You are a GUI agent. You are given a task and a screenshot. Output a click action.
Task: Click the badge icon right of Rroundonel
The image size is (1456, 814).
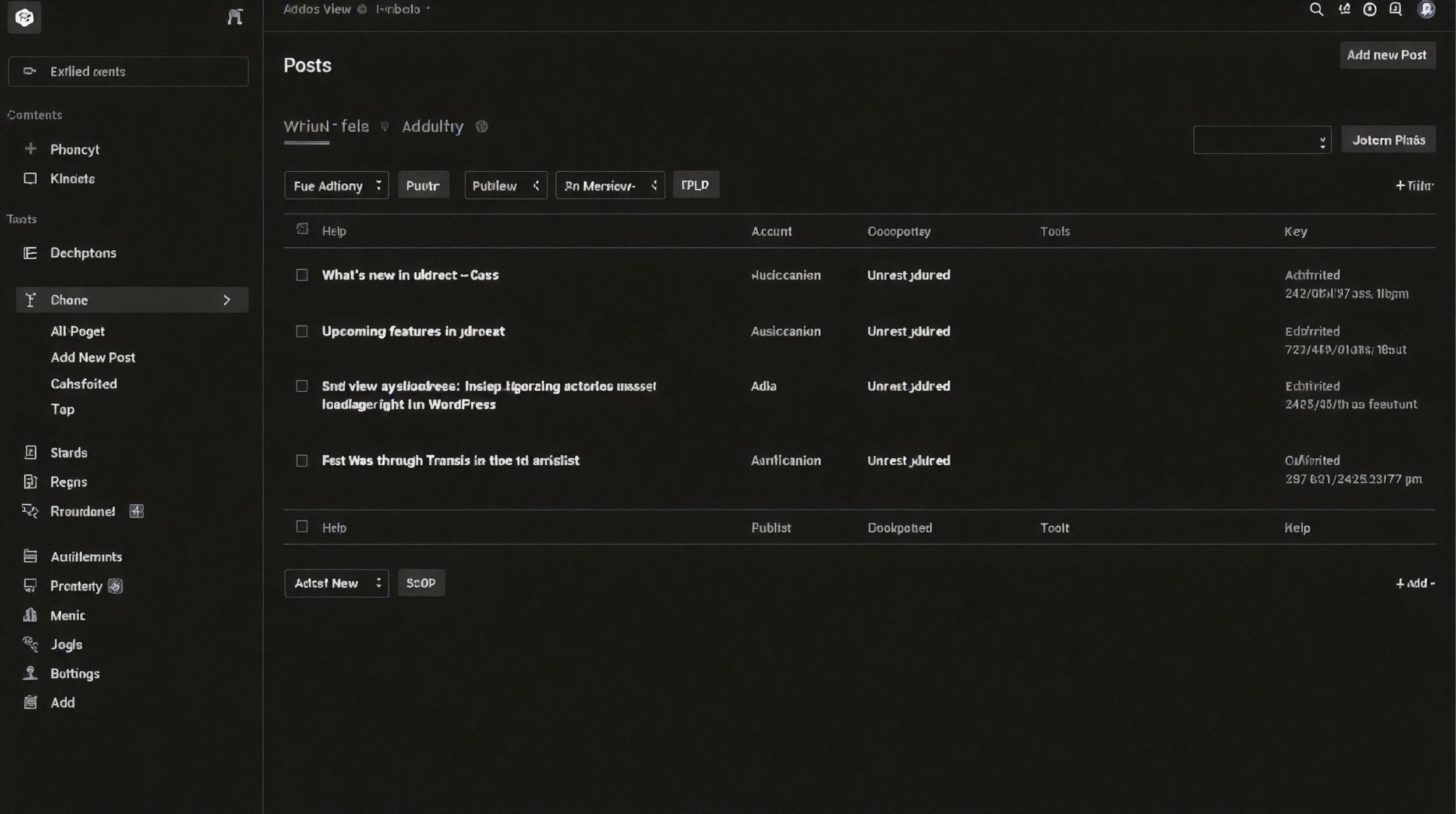[x=136, y=511]
